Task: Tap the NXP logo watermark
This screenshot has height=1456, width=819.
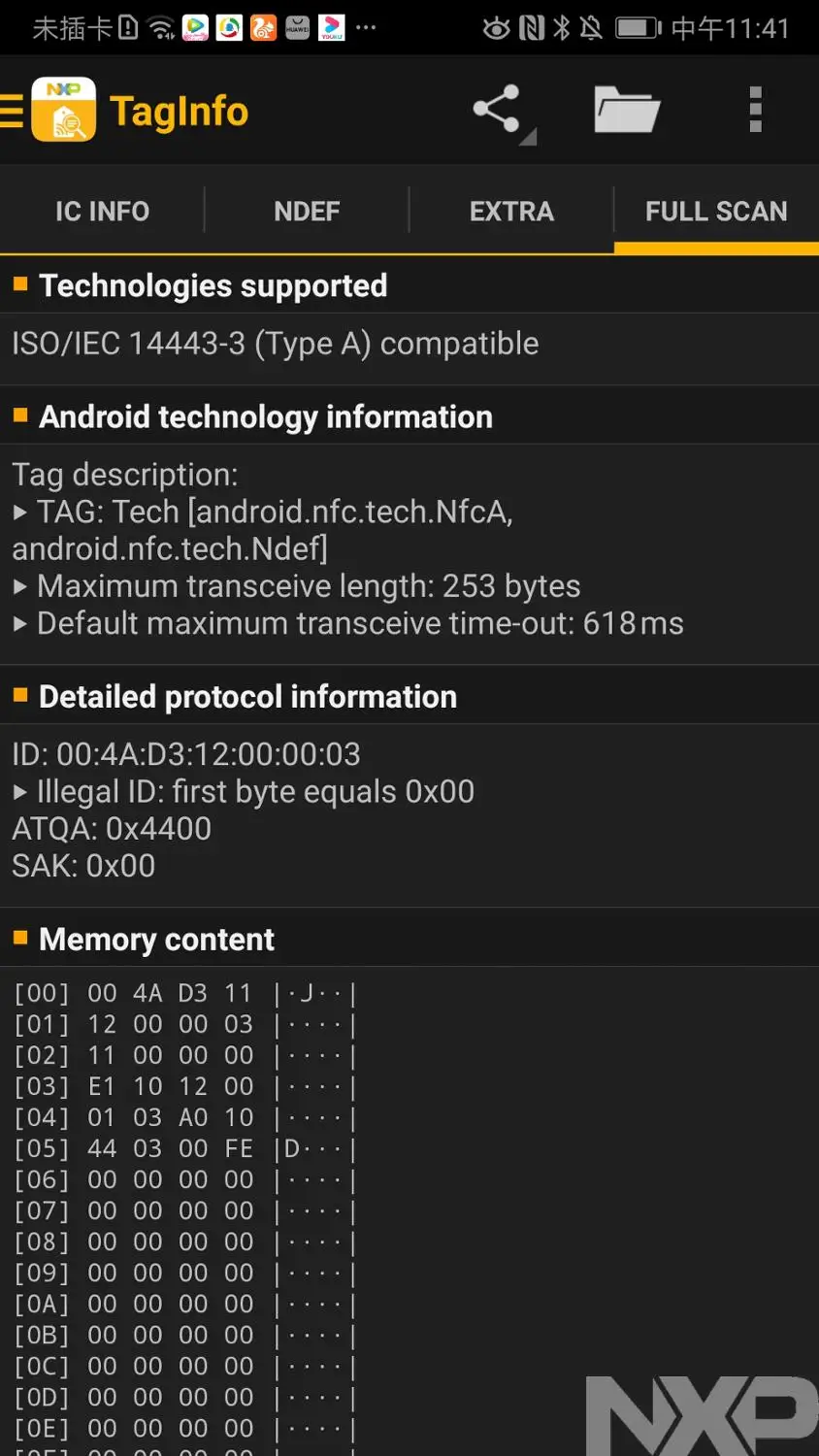Action: (x=701, y=1413)
